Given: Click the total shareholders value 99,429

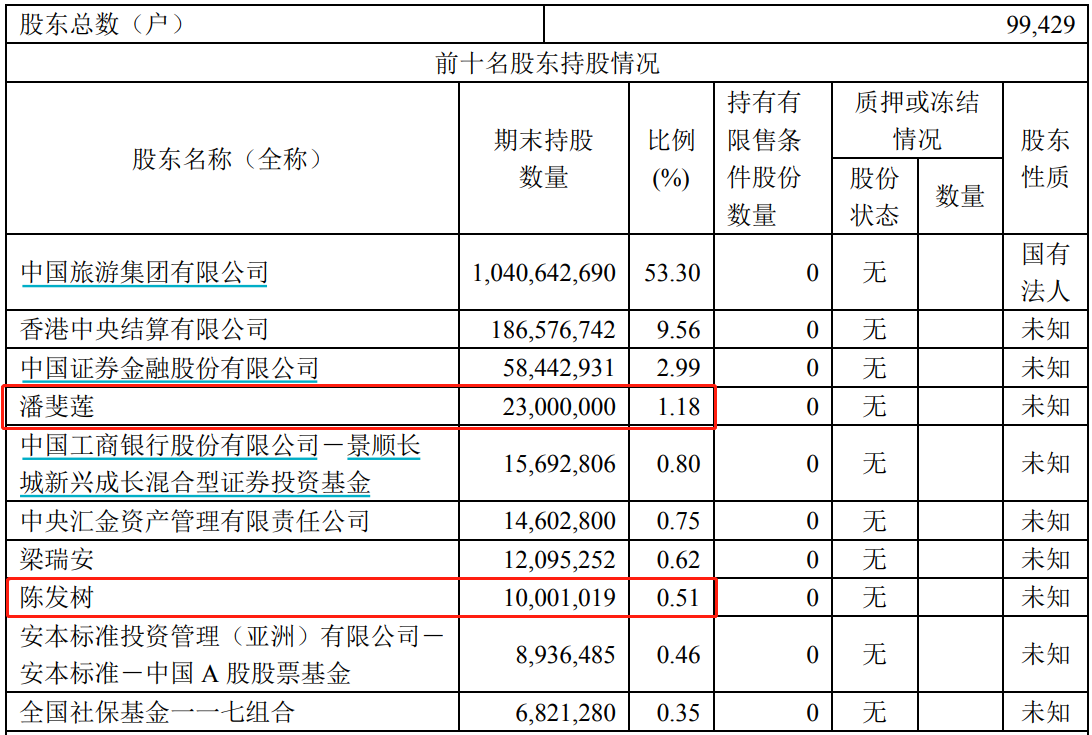Looking at the screenshot, I should 1040,25.
